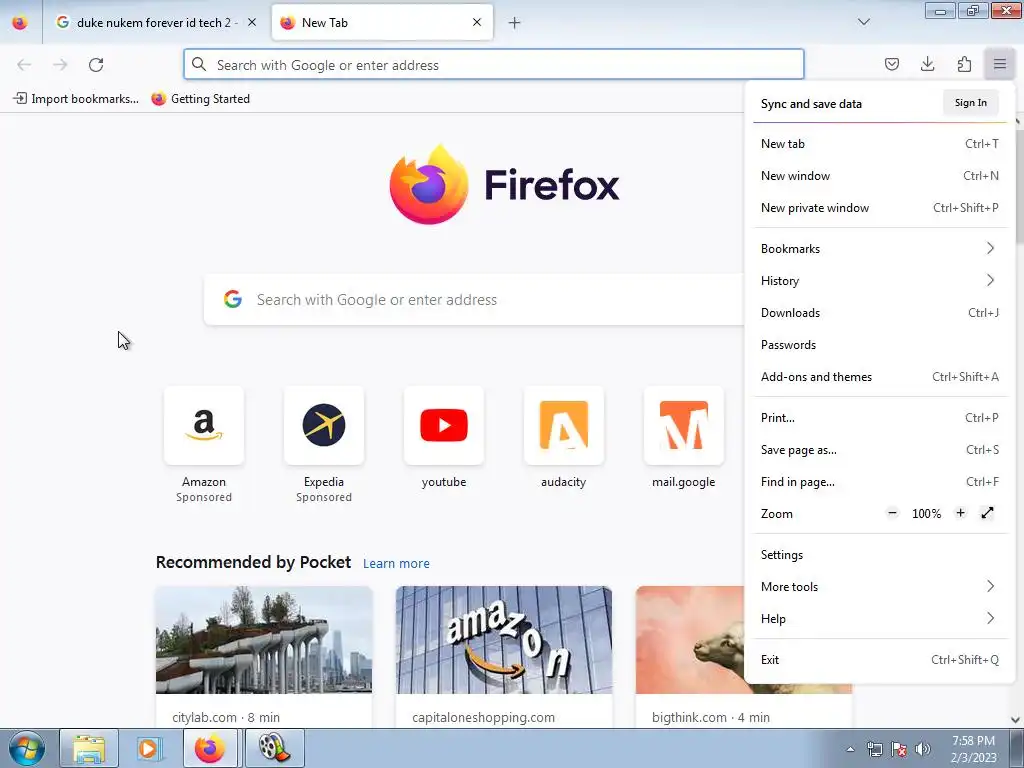Viewport: 1024px width, 768px height.
Task: Open the bigthink.com article thumbnail
Action: [690, 640]
